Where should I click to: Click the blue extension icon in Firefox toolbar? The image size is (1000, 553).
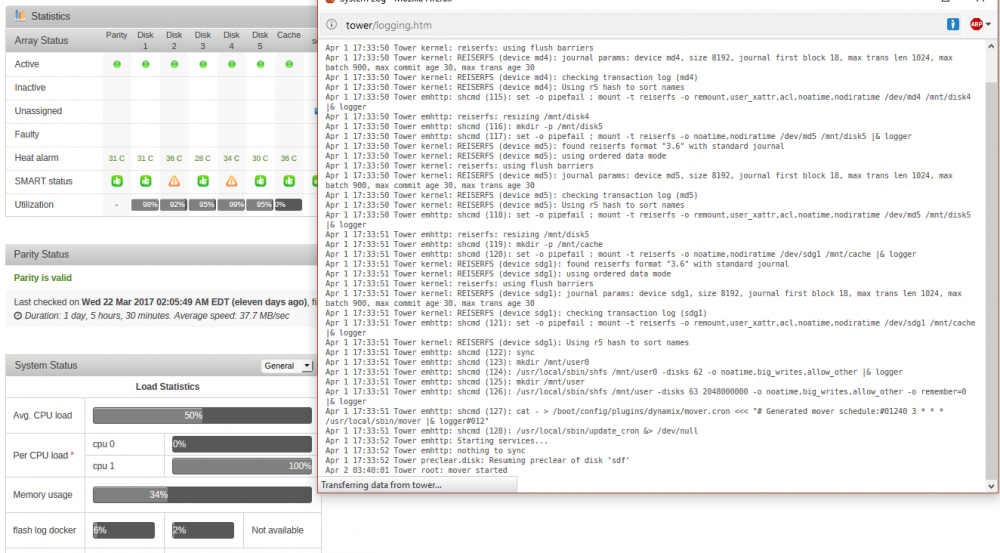[953, 24]
